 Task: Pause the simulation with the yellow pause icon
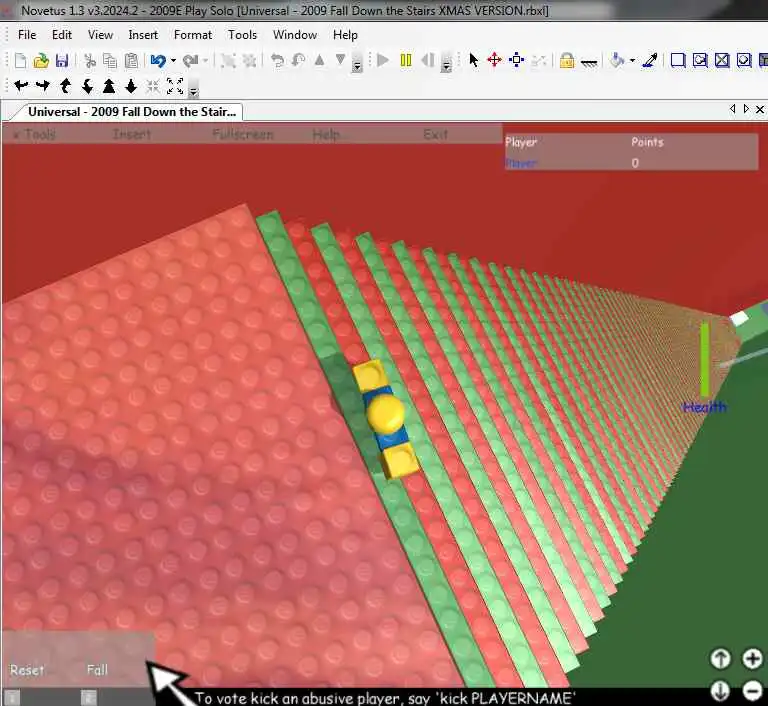coord(406,60)
